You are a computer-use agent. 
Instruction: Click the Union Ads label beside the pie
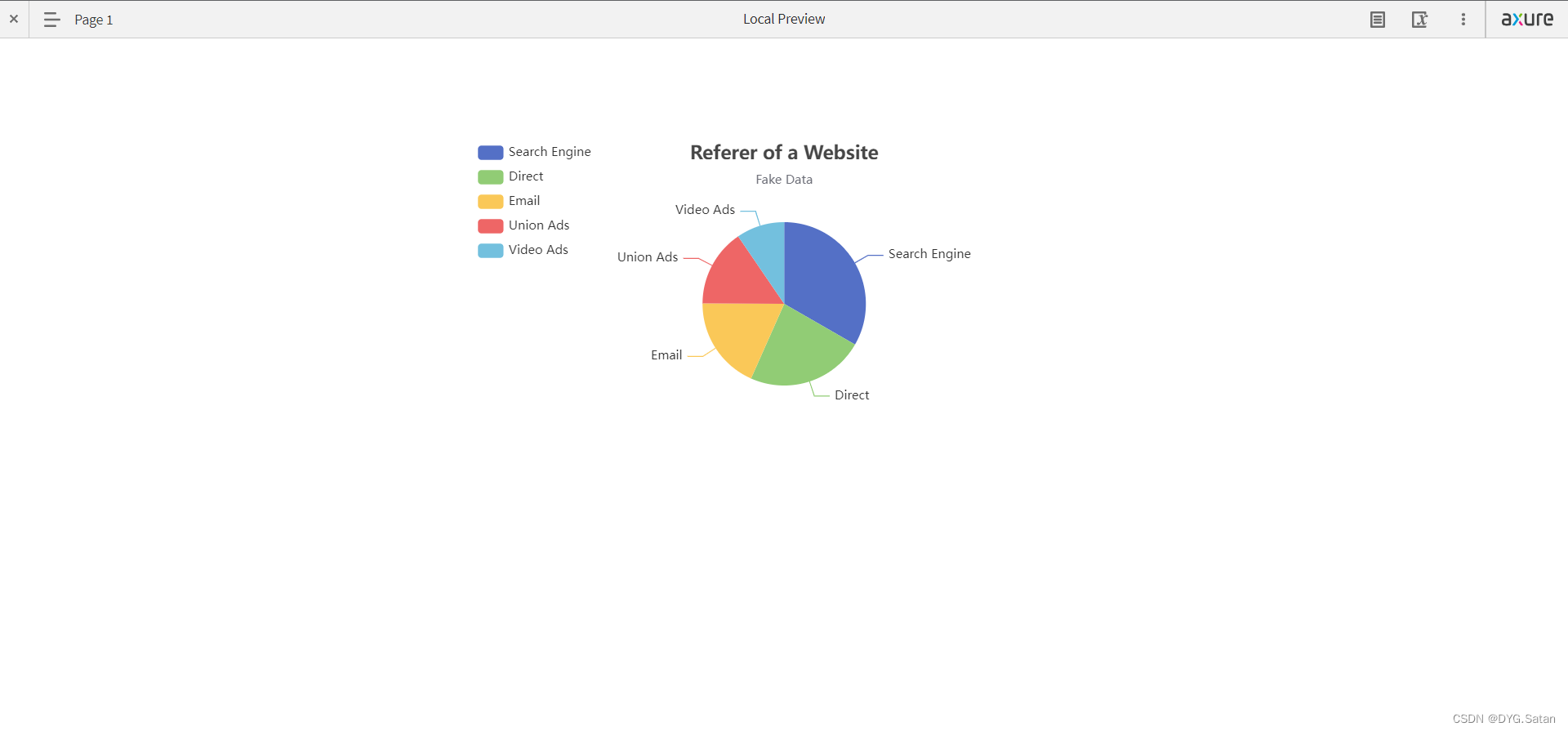648,257
